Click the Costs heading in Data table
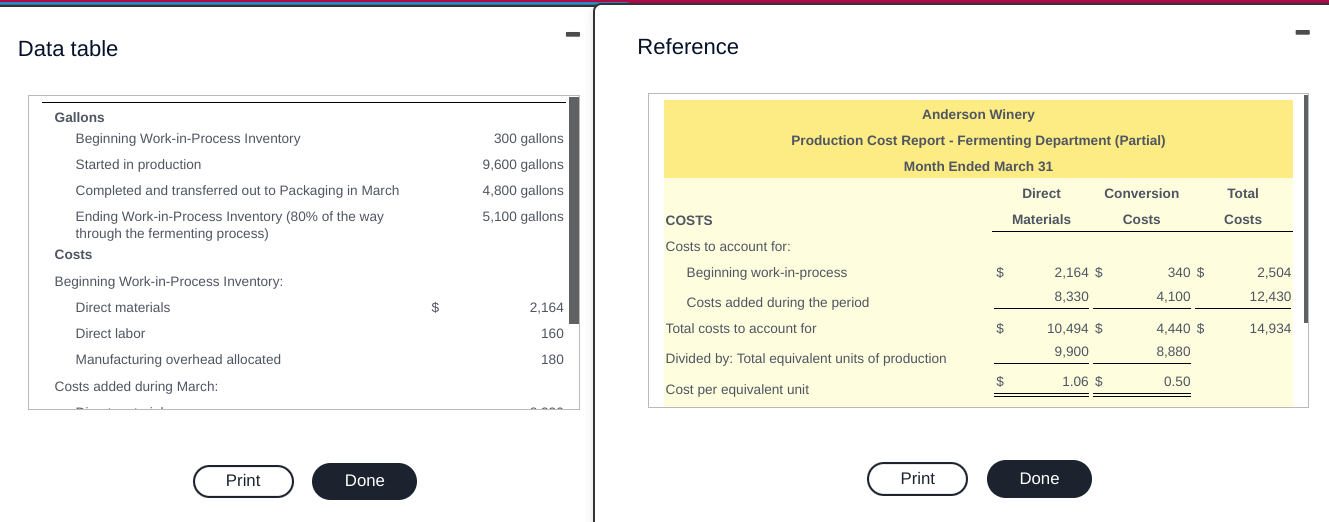This screenshot has height=522, width=1329. point(73,254)
